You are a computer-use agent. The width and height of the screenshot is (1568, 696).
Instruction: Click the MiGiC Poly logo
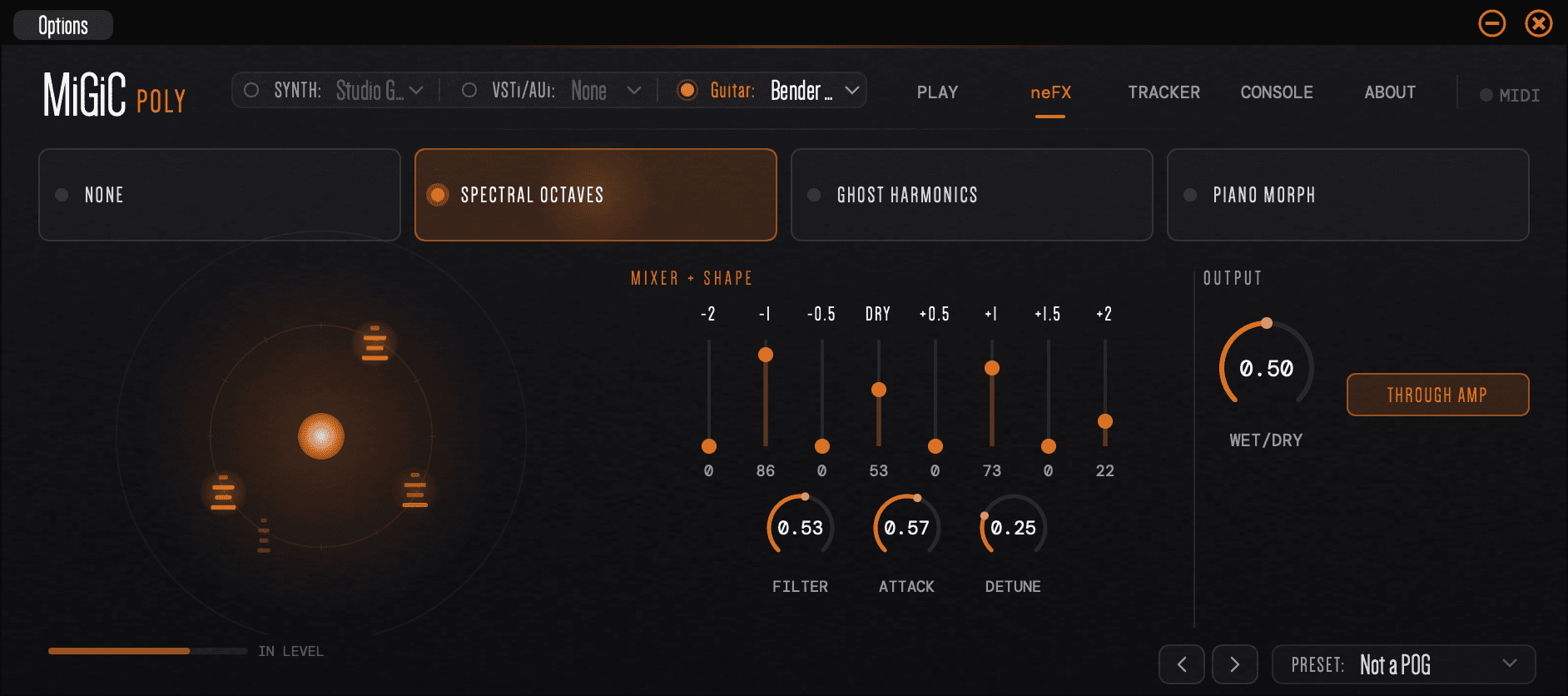click(x=114, y=94)
